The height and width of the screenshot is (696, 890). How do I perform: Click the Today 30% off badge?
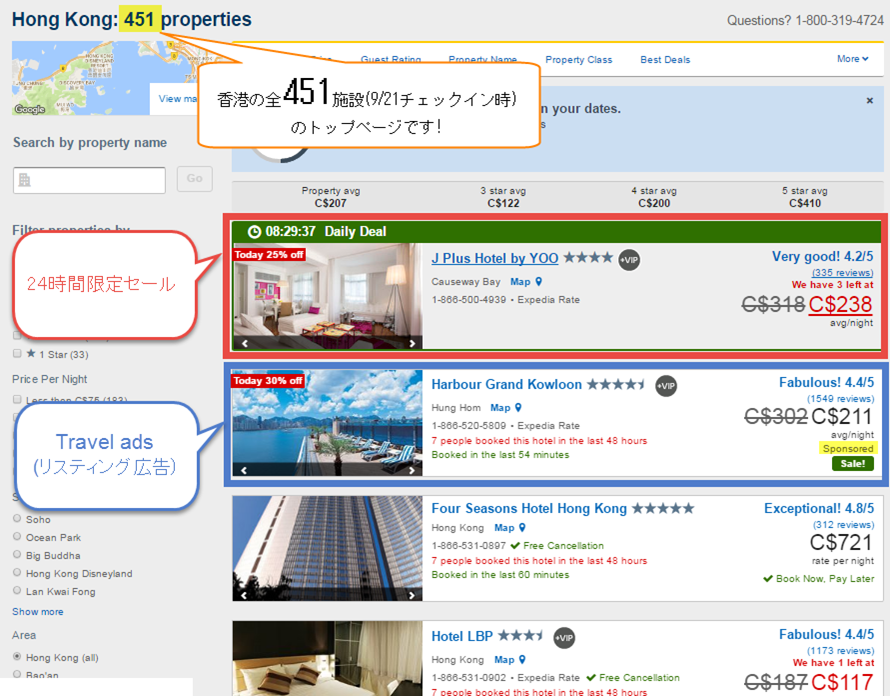(x=268, y=380)
